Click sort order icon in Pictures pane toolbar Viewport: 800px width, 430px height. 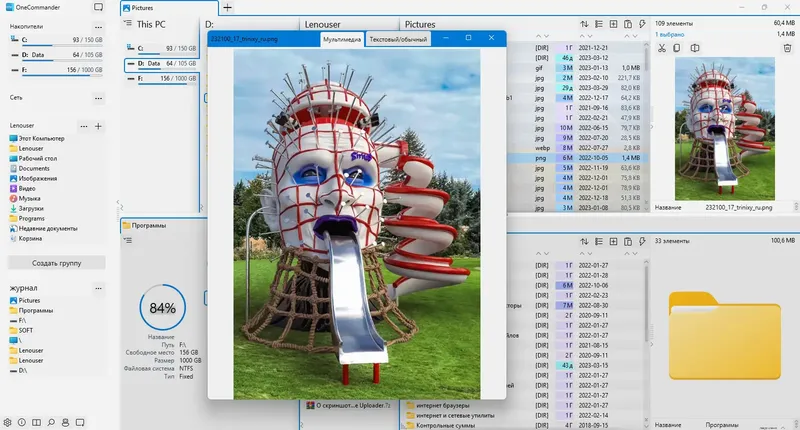584,24
